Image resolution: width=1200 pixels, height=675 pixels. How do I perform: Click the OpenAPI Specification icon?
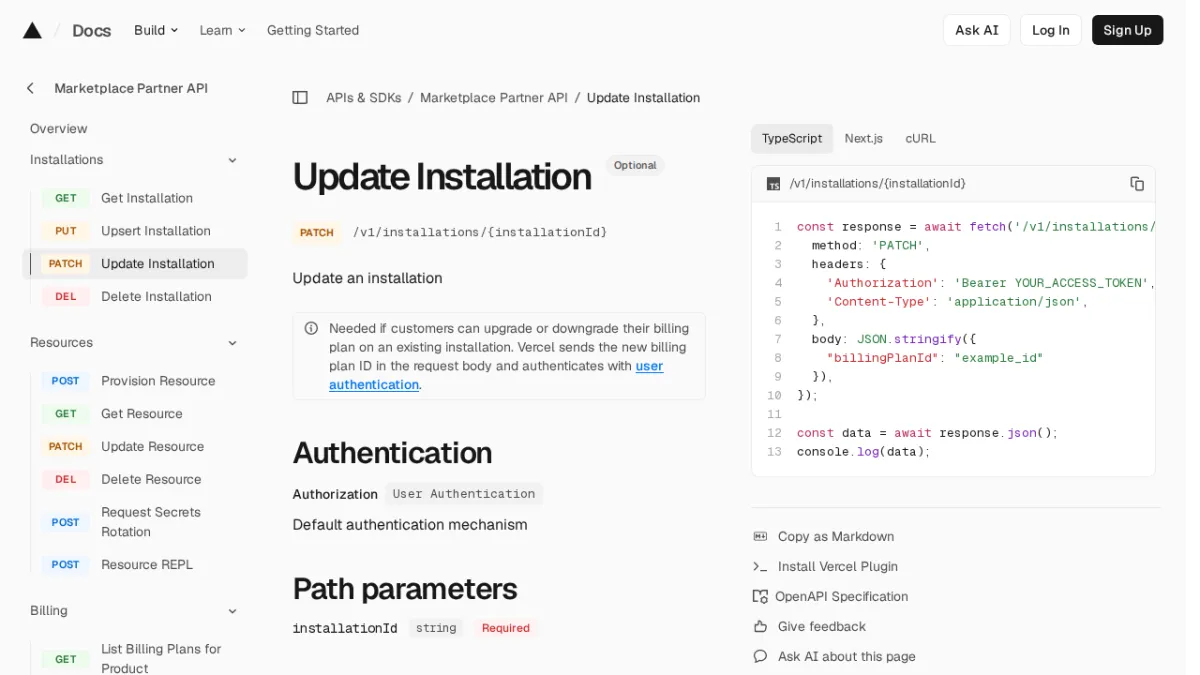click(760, 596)
